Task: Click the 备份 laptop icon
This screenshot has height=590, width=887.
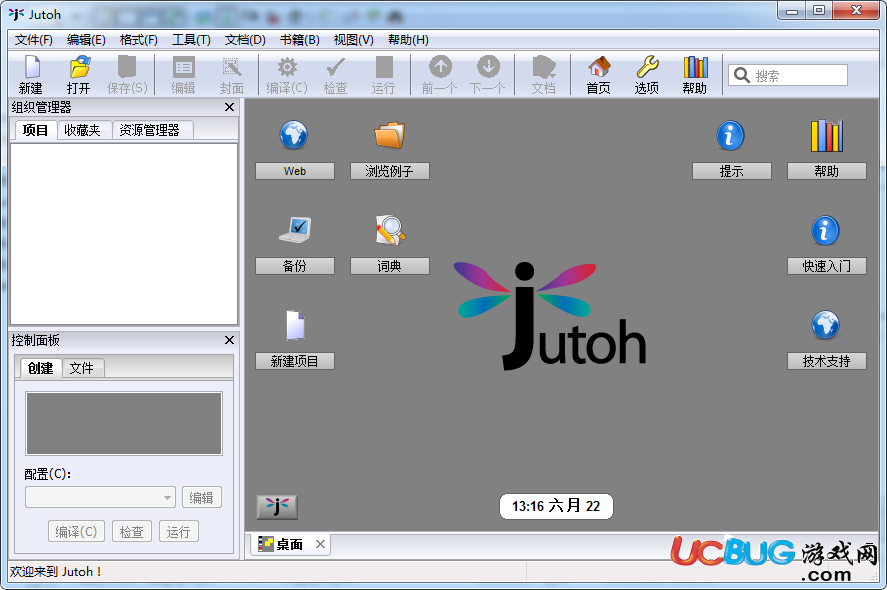Action: tap(295, 230)
